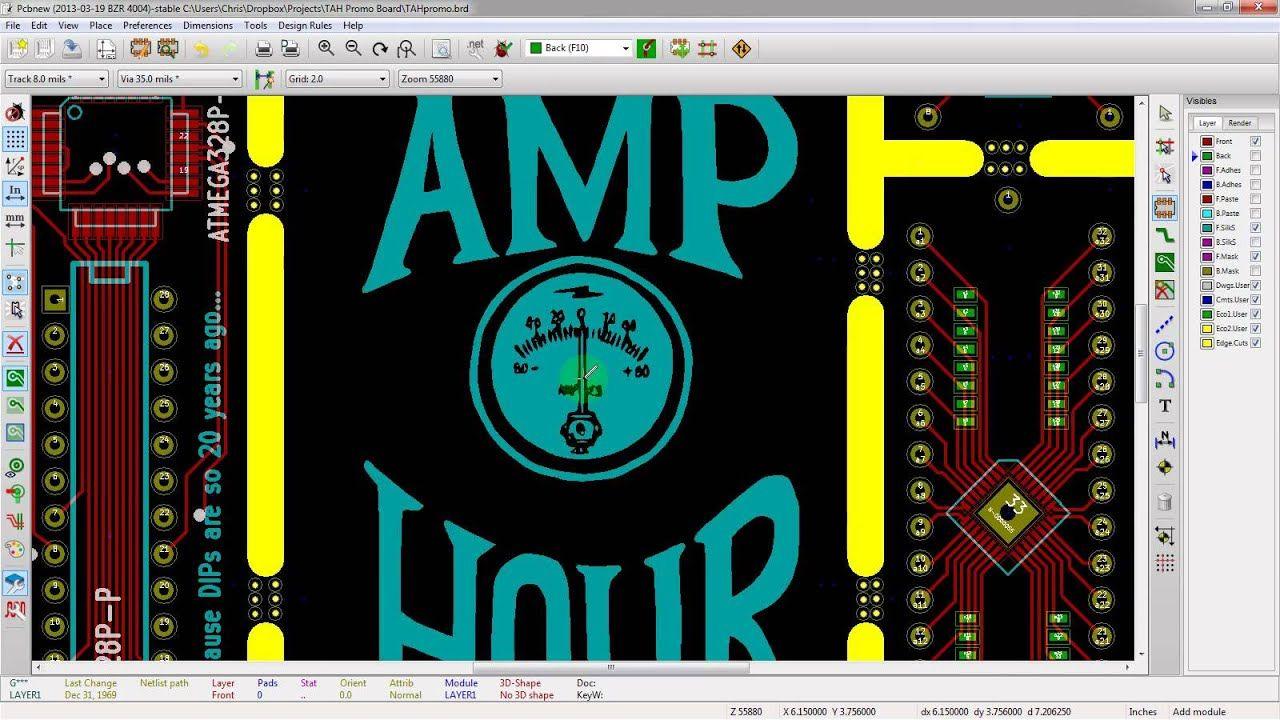Open the Zoom 55880 dropdown
The width and height of the screenshot is (1280, 720).
pyautogui.click(x=449, y=79)
